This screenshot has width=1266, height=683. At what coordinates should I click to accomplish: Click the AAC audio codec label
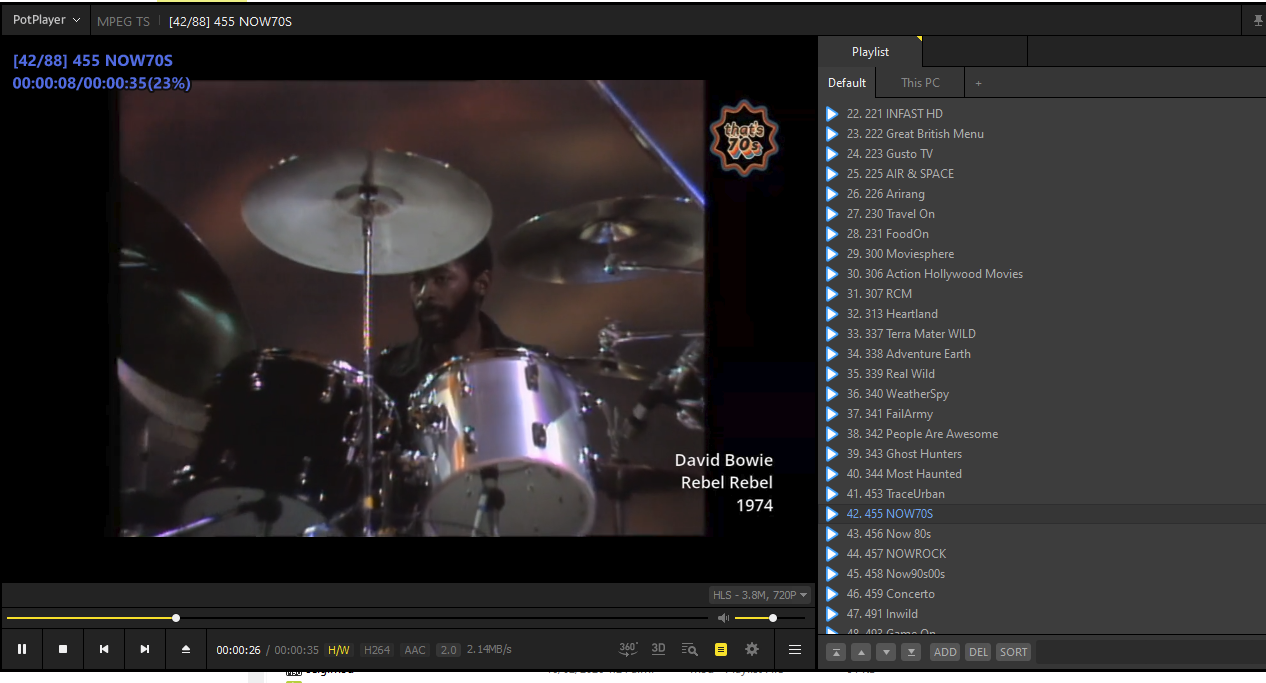[415, 650]
